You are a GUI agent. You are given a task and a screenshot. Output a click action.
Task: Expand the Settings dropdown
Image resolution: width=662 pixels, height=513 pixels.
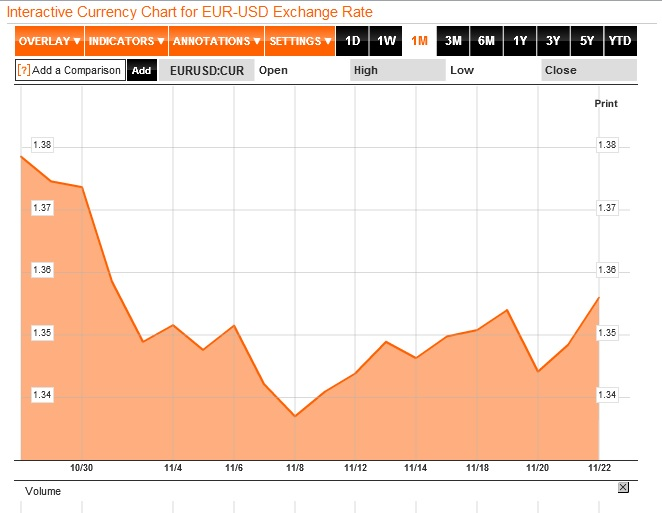(300, 41)
